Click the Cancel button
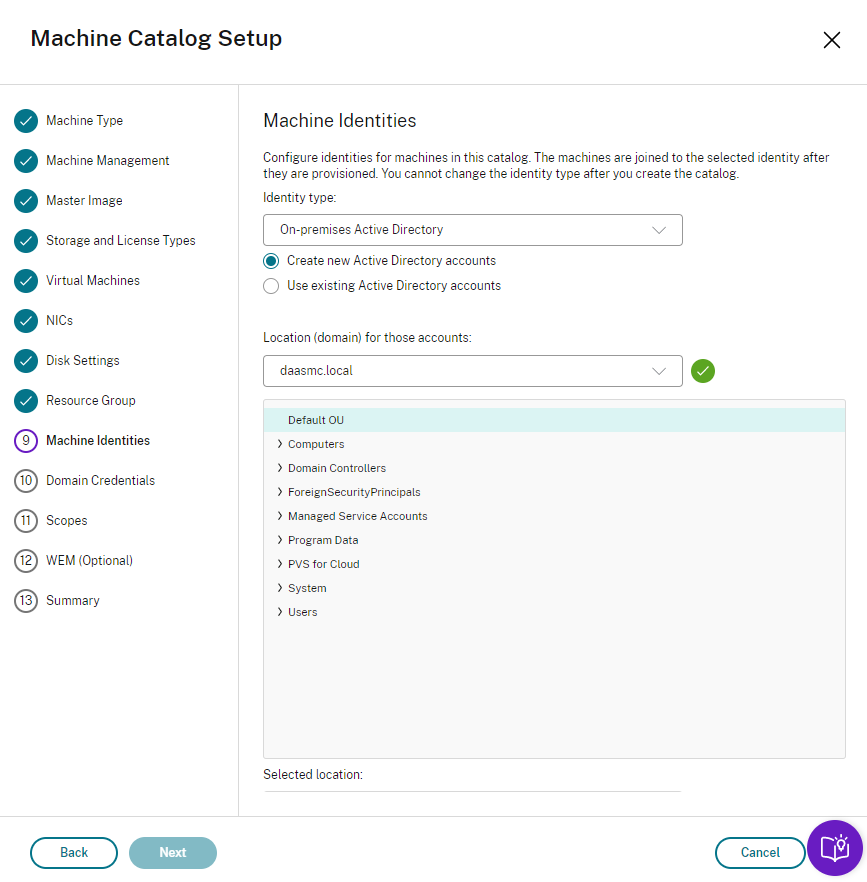 click(760, 853)
